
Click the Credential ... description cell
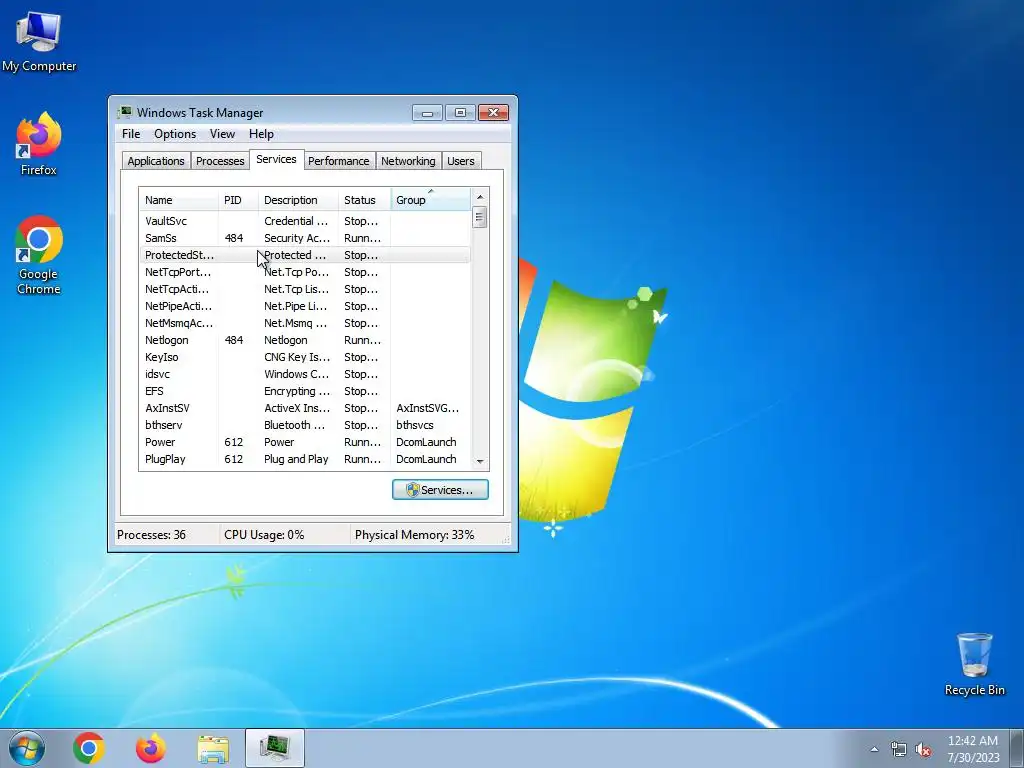point(296,221)
